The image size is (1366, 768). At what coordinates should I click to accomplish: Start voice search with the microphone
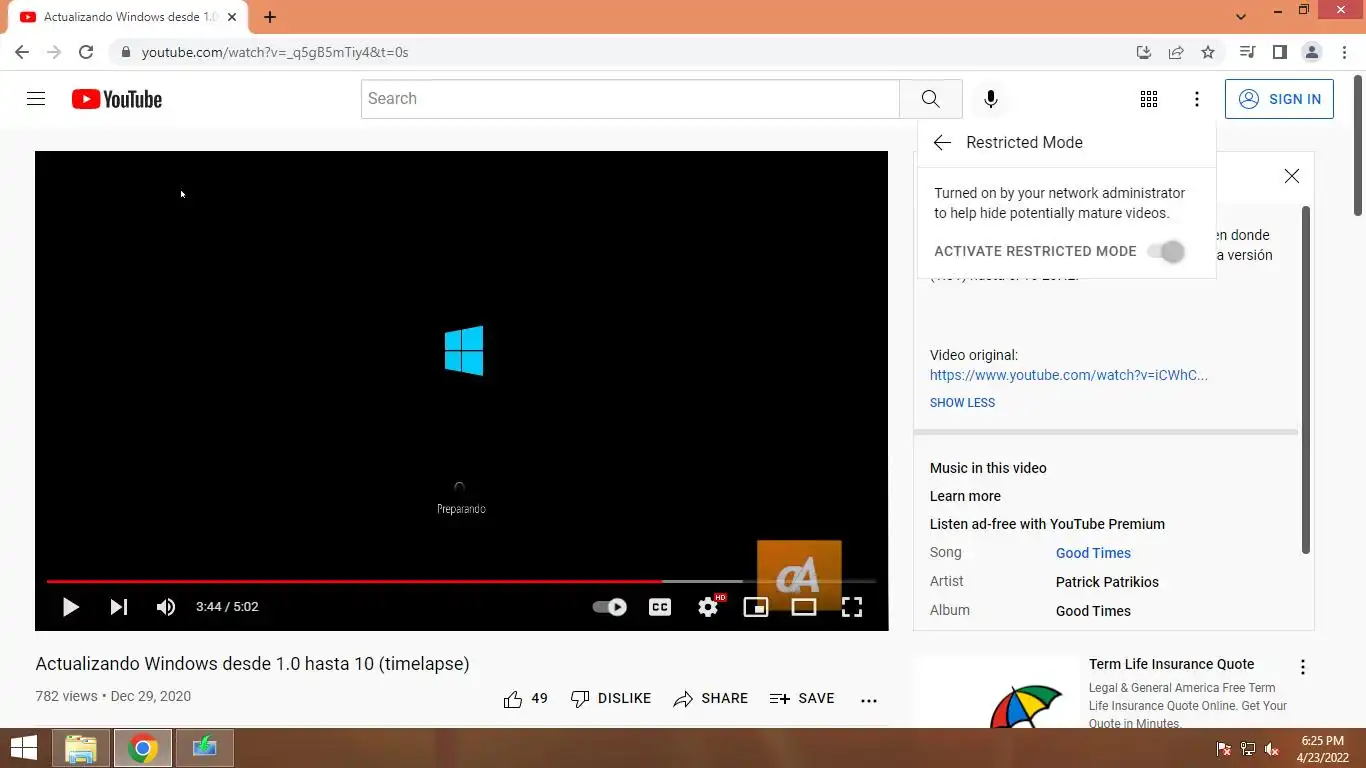tap(990, 99)
